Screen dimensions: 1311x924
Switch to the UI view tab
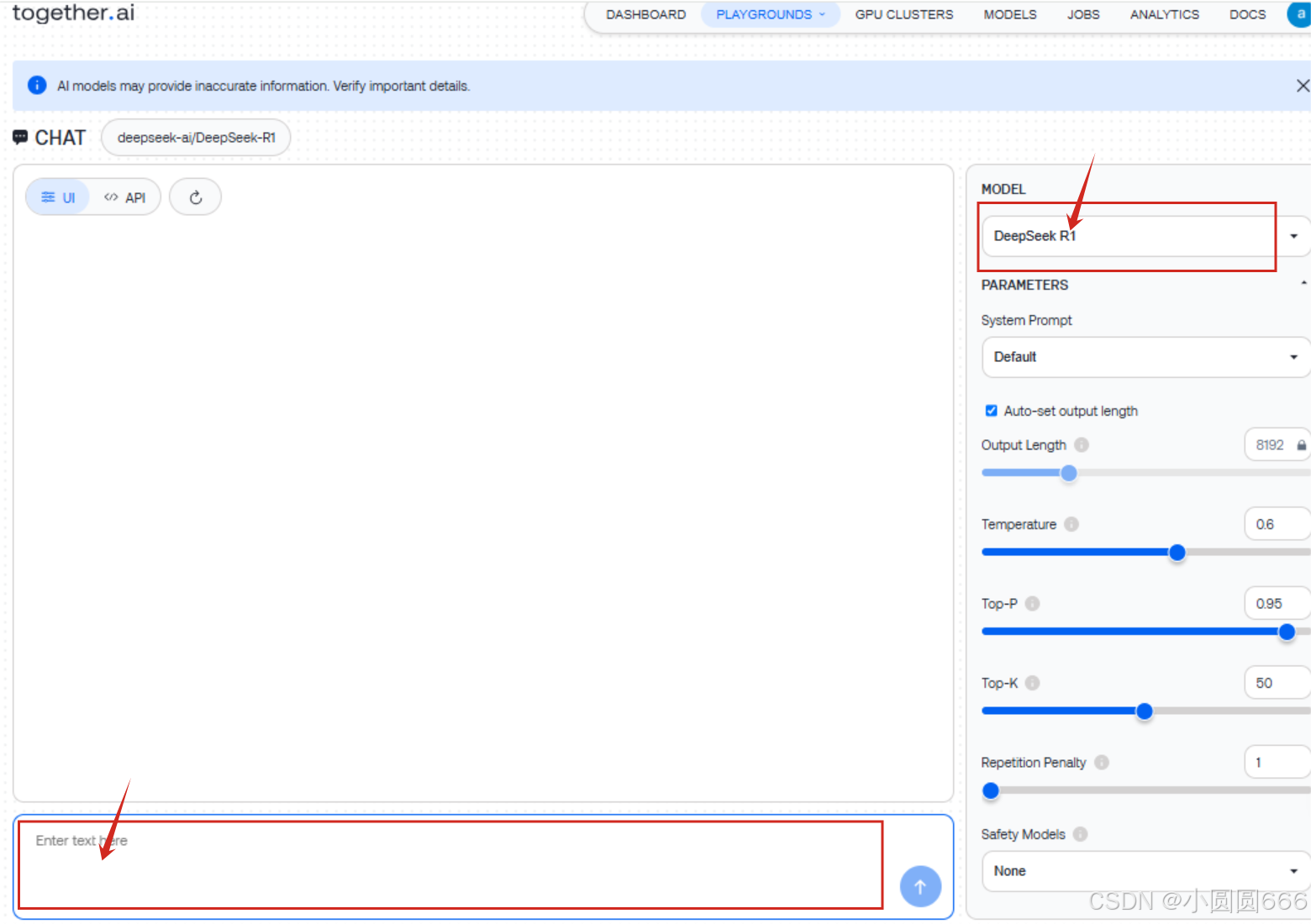(58, 197)
